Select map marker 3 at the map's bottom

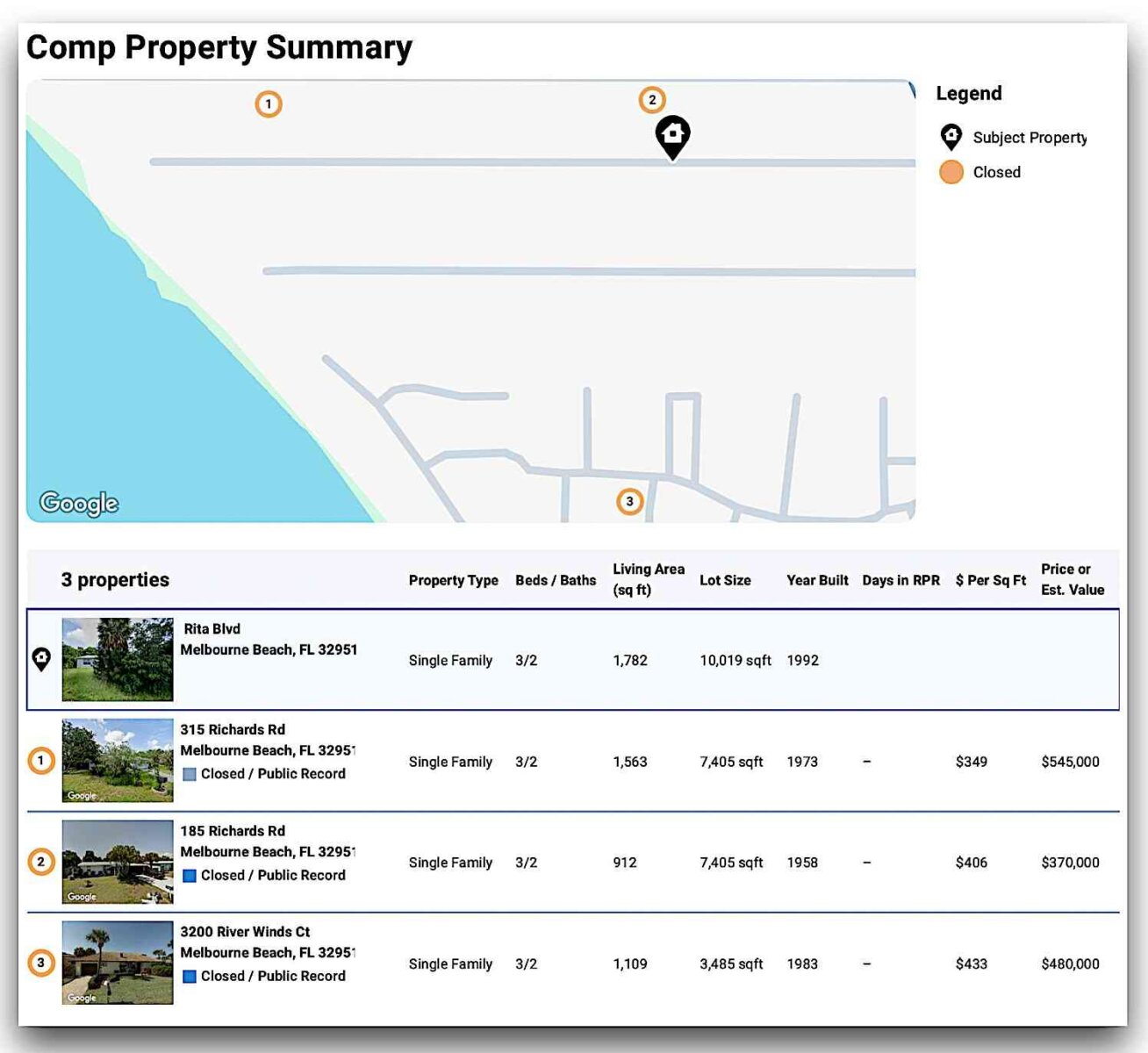point(629,502)
